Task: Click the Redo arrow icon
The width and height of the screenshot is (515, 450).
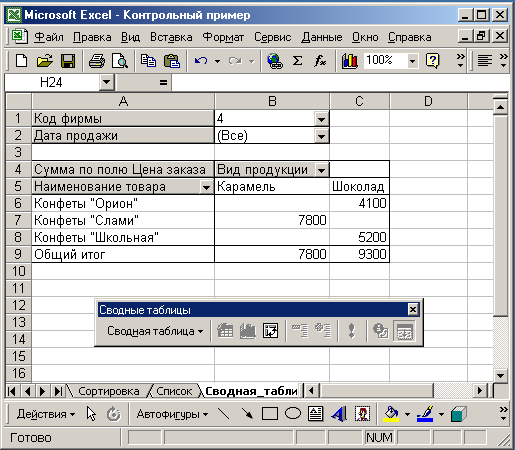Action: pyautogui.click(x=235, y=61)
